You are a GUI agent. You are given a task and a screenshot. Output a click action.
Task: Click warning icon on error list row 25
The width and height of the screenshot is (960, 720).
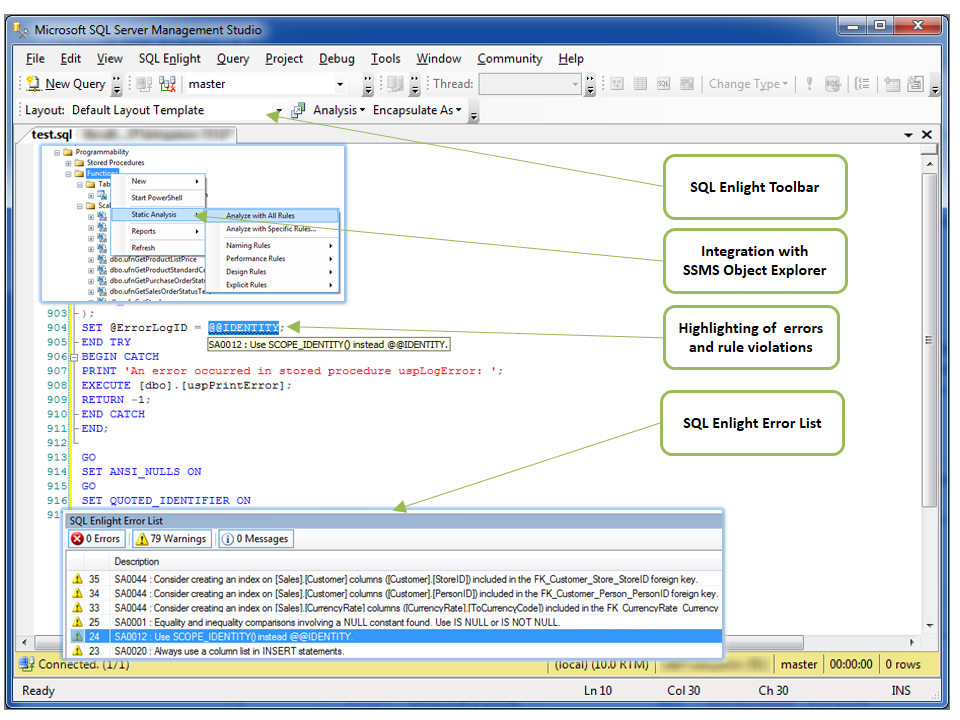tap(77, 622)
